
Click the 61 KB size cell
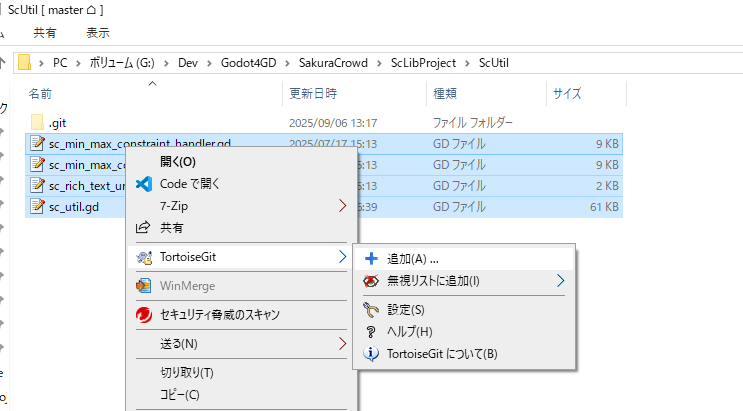point(604,207)
